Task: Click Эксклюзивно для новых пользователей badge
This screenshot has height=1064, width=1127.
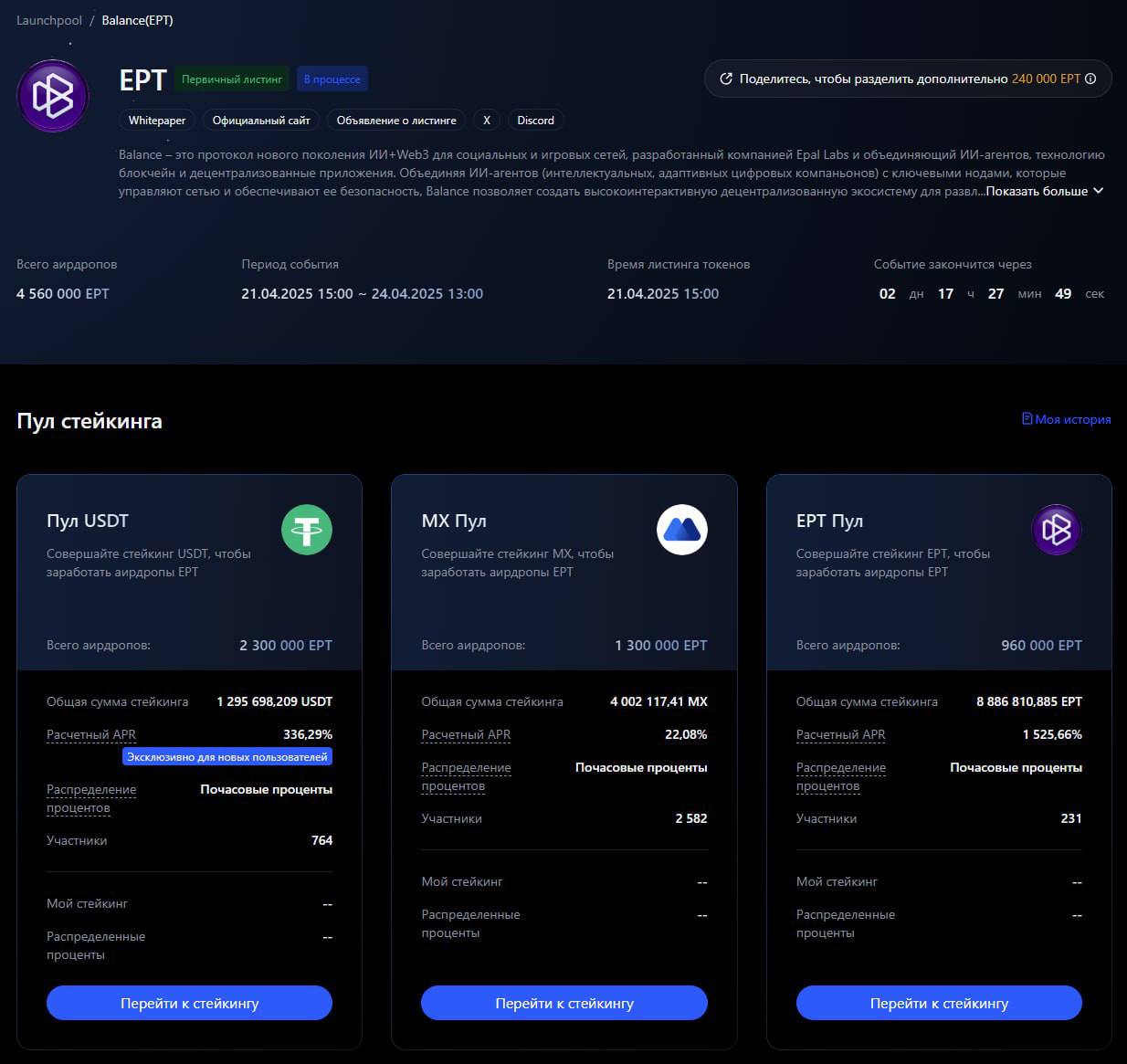Action: [x=227, y=757]
